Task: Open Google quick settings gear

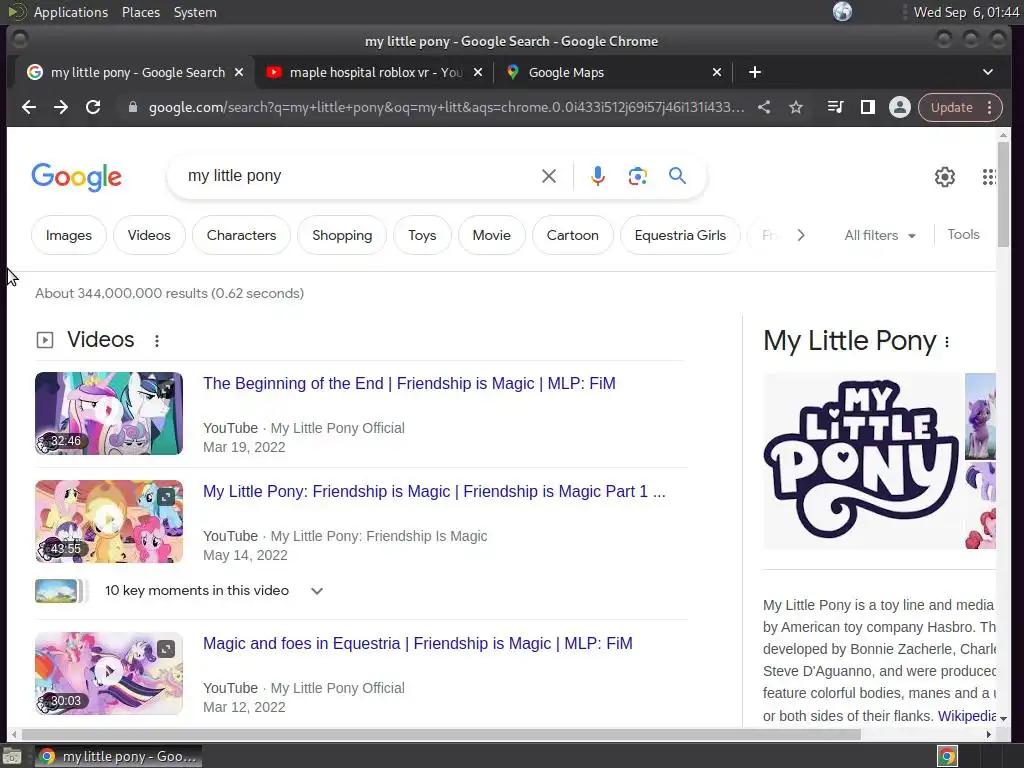Action: click(944, 176)
